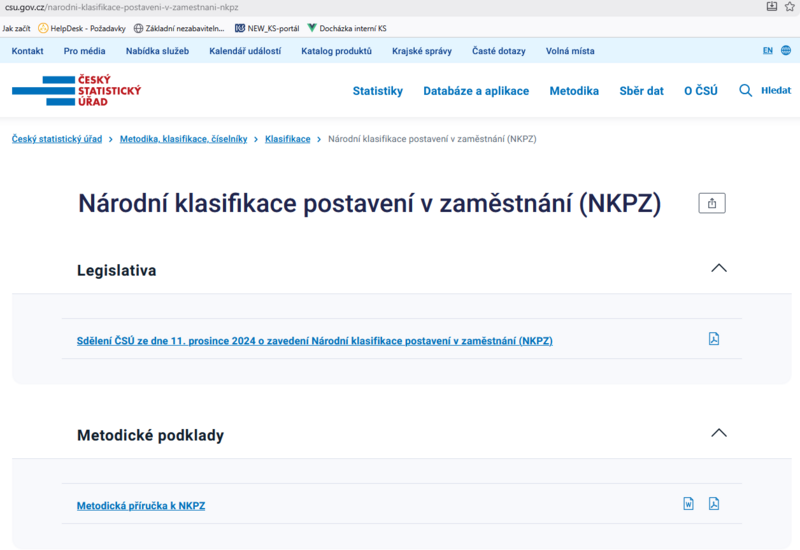Download PDF version of Metodická příručka
This screenshot has width=800, height=550.
714,504
